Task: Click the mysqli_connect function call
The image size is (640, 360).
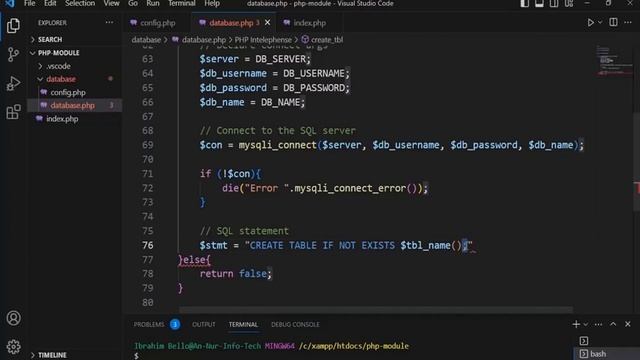Action: (x=278, y=145)
